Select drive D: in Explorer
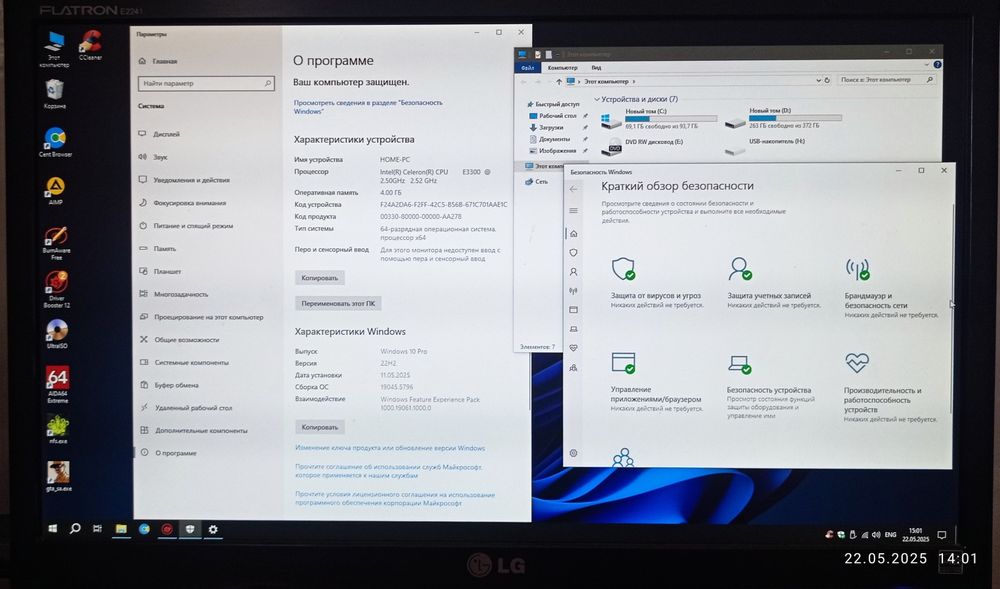 pyautogui.click(x=784, y=118)
